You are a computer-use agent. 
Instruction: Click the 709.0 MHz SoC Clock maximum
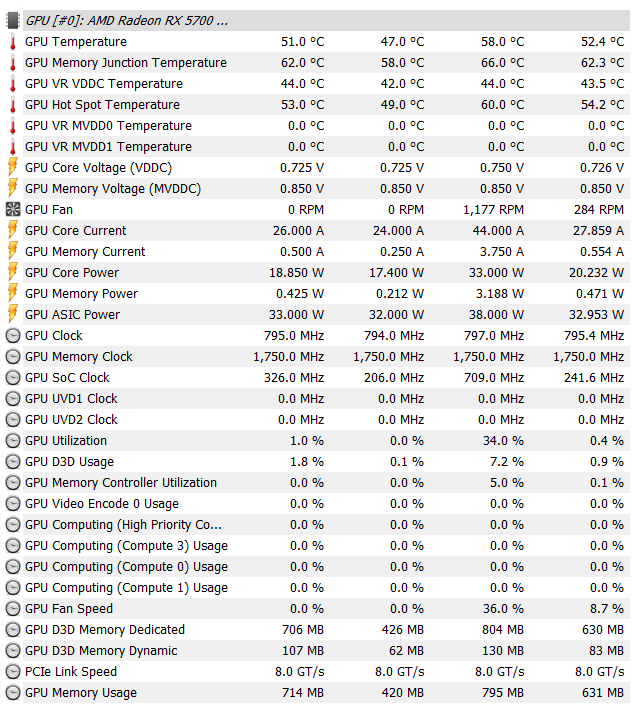point(494,378)
